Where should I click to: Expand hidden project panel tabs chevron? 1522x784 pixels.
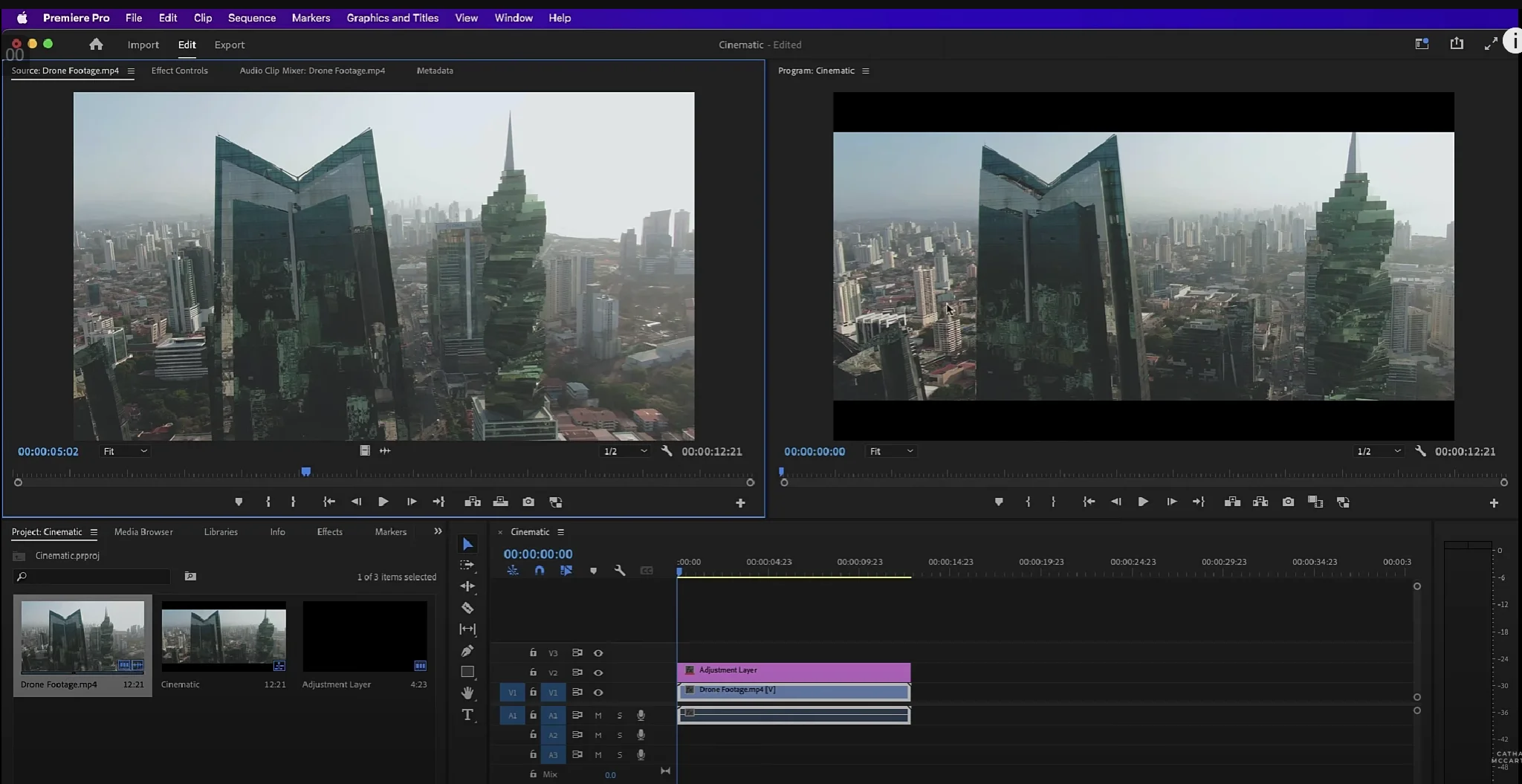[438, 531]
